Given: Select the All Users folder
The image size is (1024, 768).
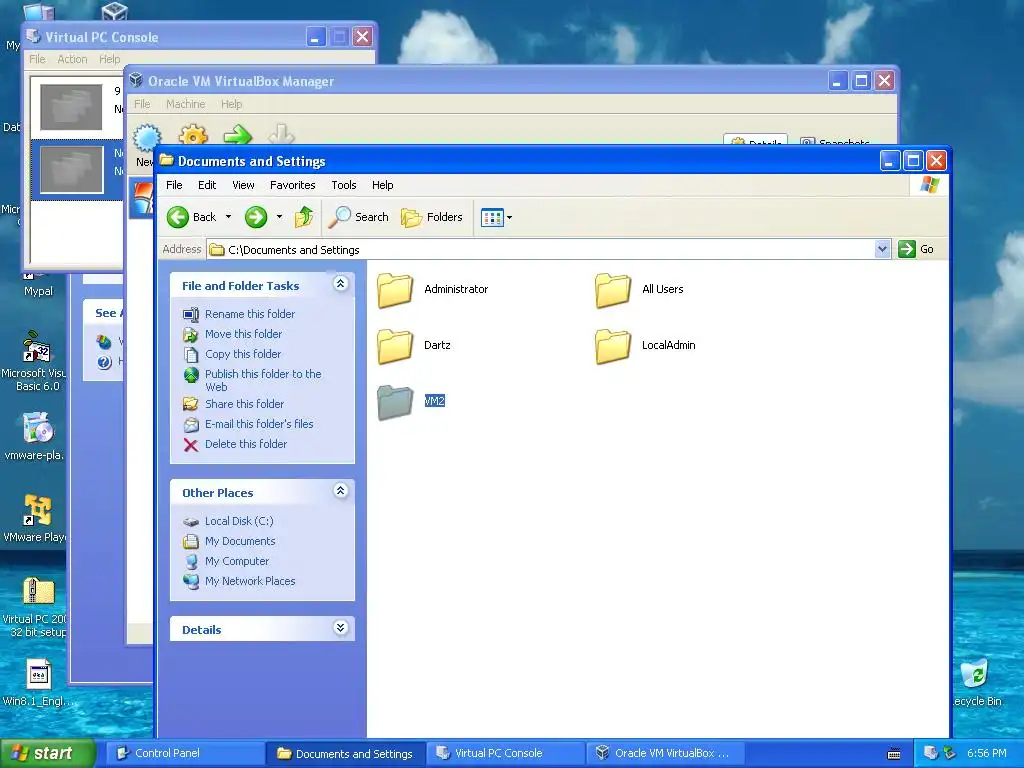Looking at the screenshot, I should tap(614, 289).
